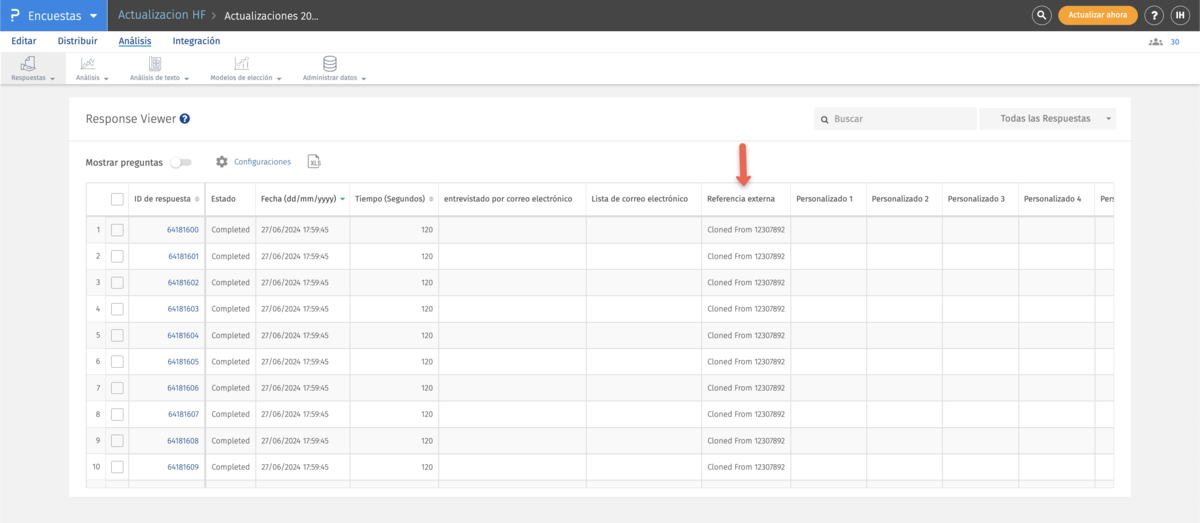This screenshot has height=523, width=1200.
Task: Open the Análisis chart icon
Action: coord(88,64)
